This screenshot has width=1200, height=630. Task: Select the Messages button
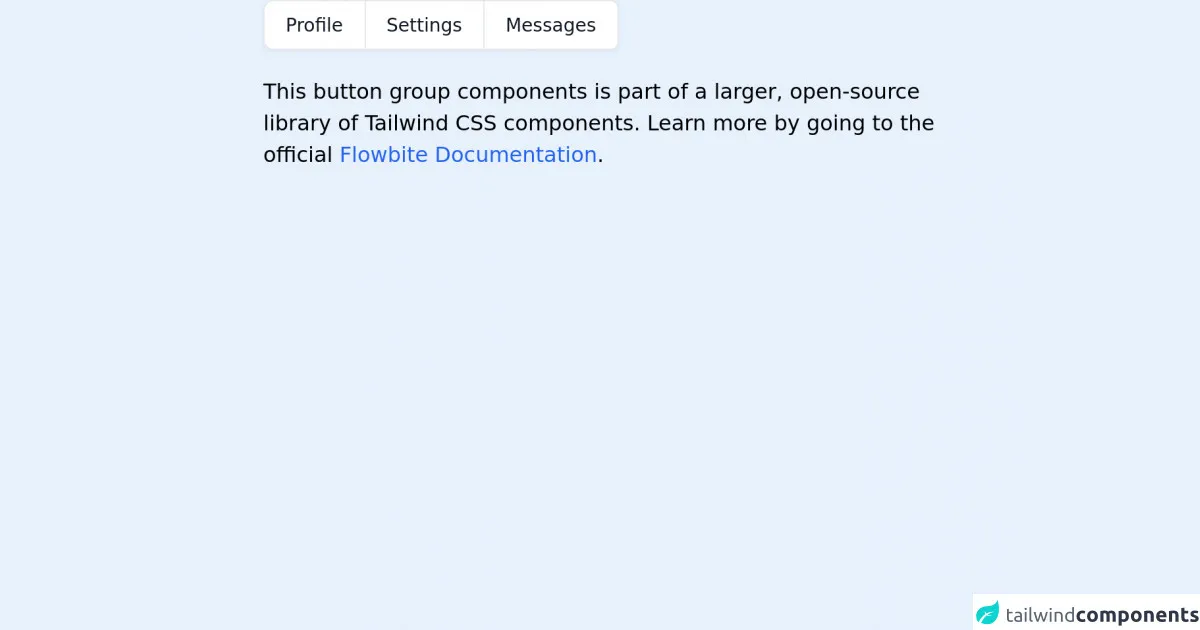pos(550,25)
